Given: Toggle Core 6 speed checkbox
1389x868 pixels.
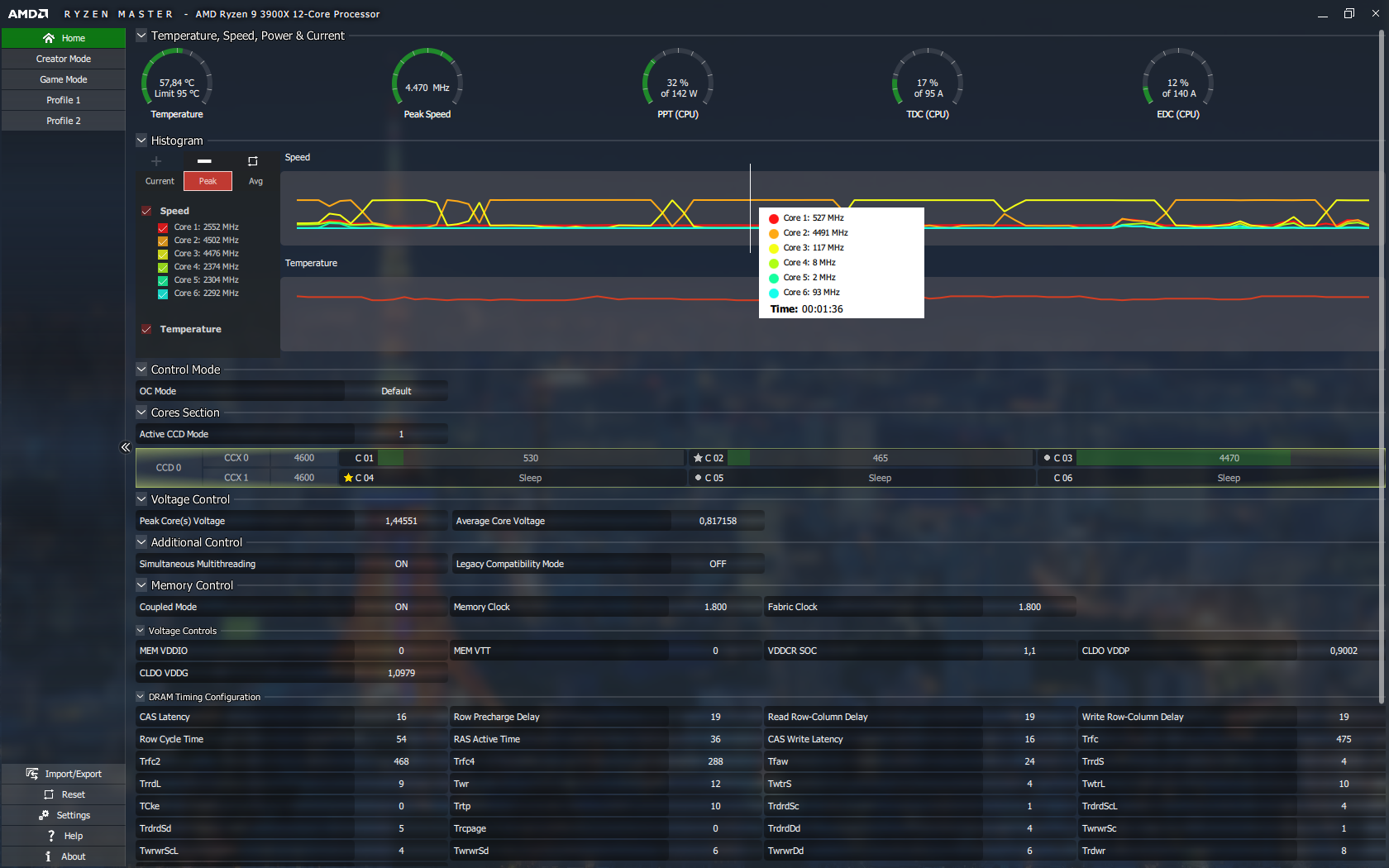Looking at the screenshot, I should tap(163, 293).
